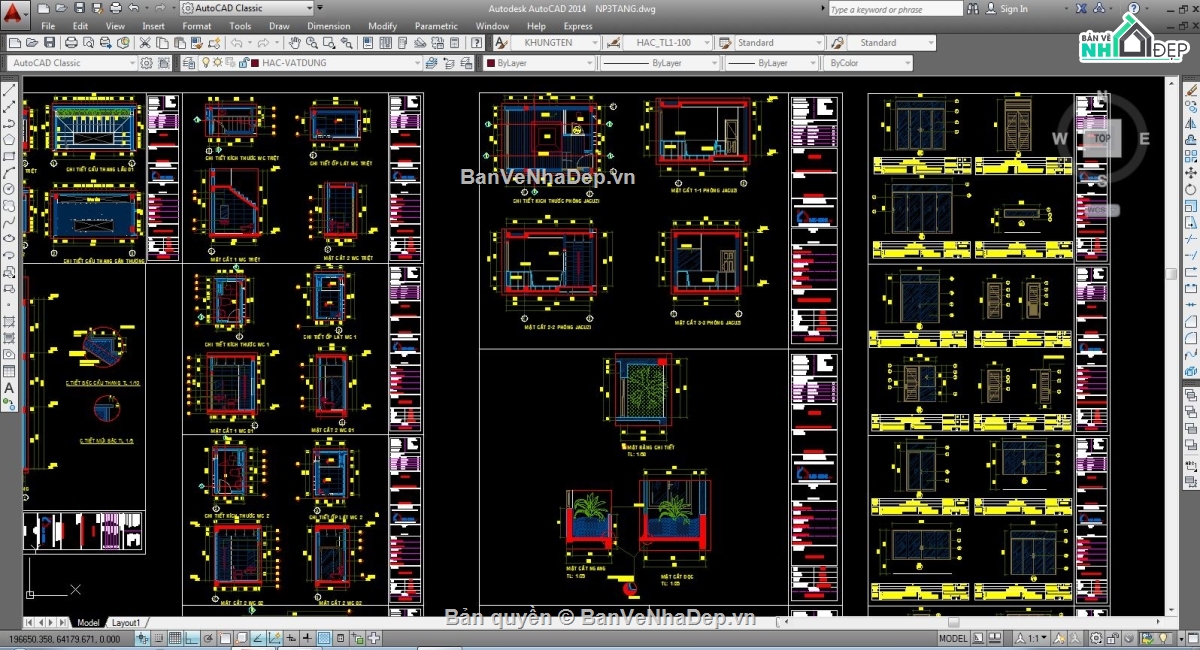Image resolution: width=1200 pixels, height=650 pixels.
Task: Open ByColor plot style dropdown
Action: pyautogui.click(x=867, y=63)
